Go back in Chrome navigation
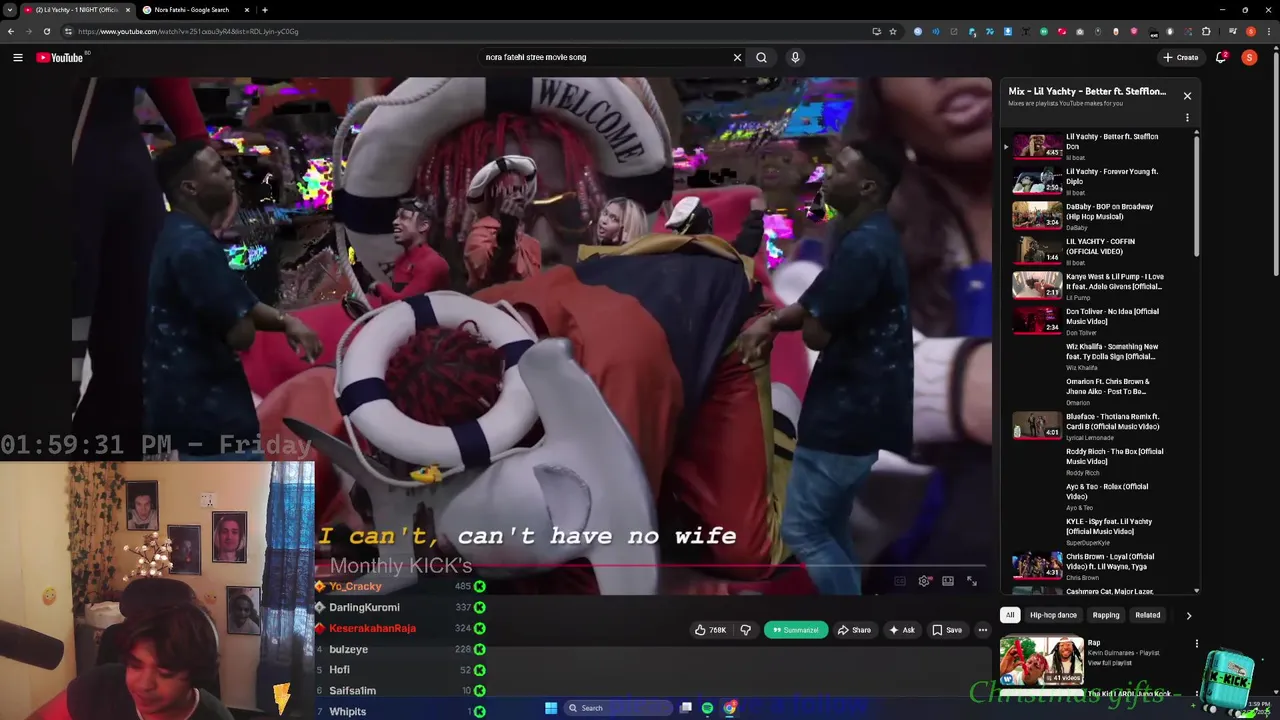Screen dimensions: 1280x720 click(10, 31)
